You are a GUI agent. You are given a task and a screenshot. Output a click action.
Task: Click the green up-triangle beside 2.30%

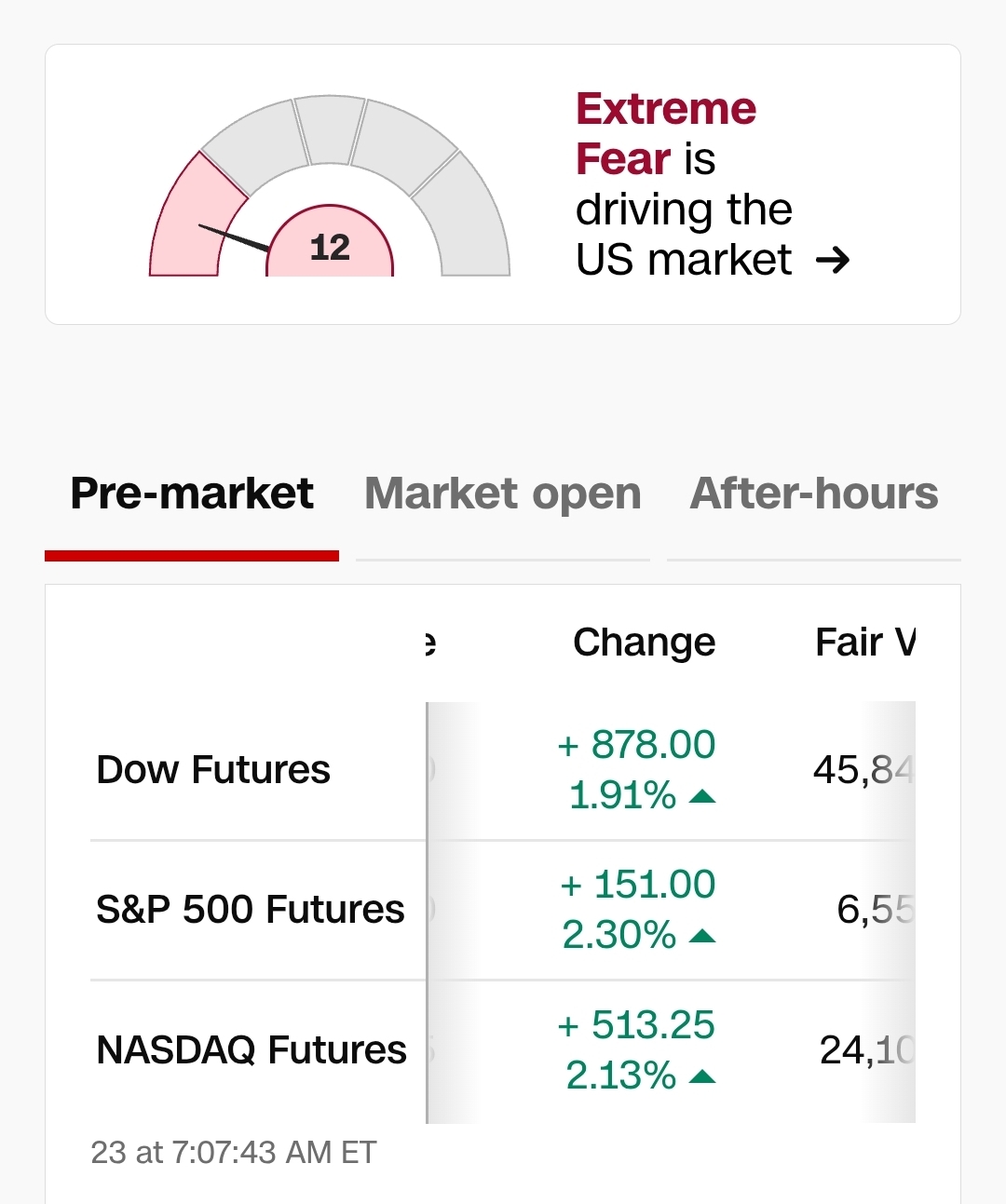[x=702, y=936]
